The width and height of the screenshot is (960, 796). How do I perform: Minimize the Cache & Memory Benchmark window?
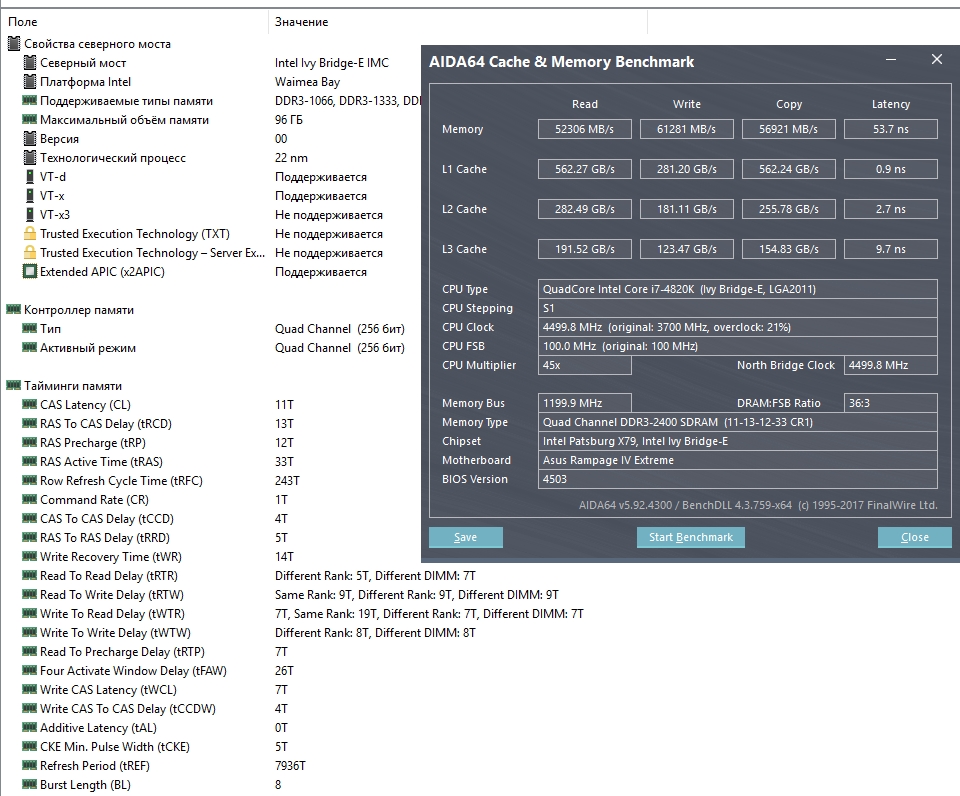point(891,59)
